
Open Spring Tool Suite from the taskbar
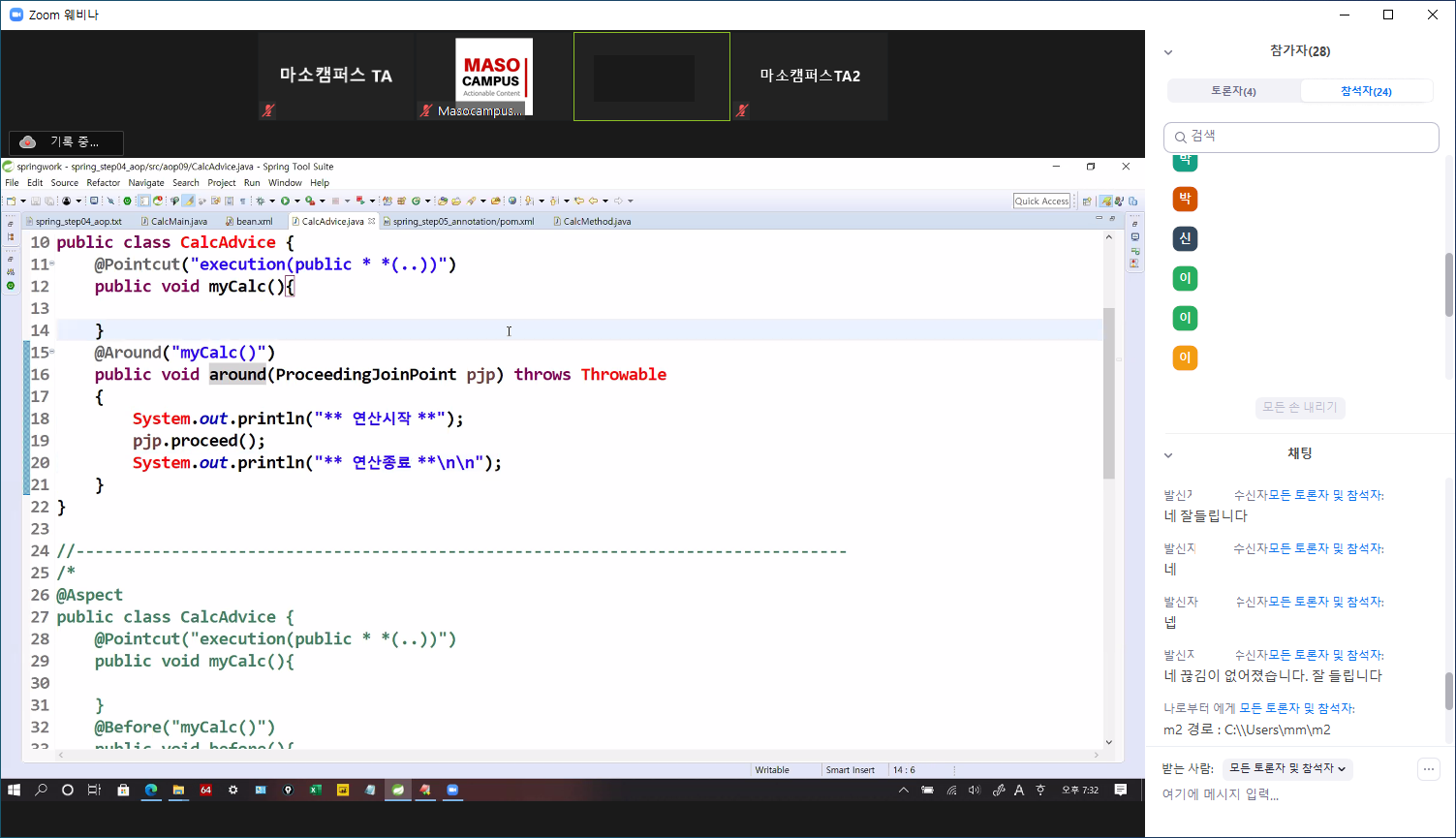pyautogui.click(x=397, y=791)
